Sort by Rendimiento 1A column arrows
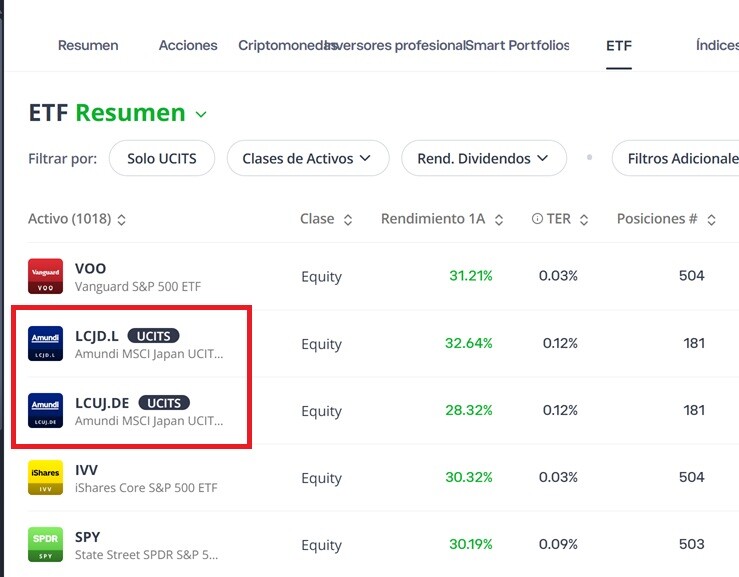739x577 pixels. tap(499, 220)
